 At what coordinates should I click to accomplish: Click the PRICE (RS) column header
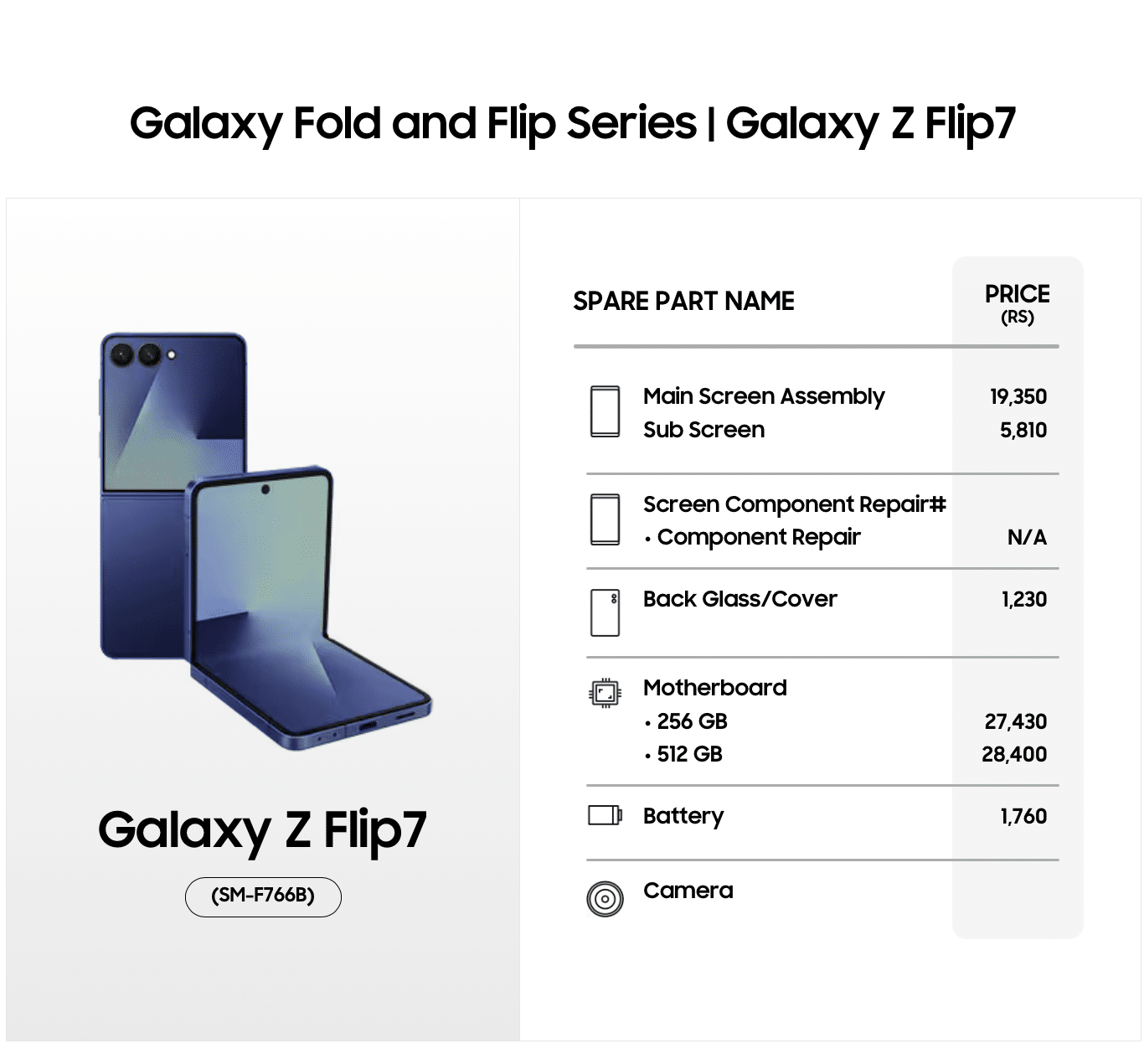pyautogui.click(x=1017, y=303)
